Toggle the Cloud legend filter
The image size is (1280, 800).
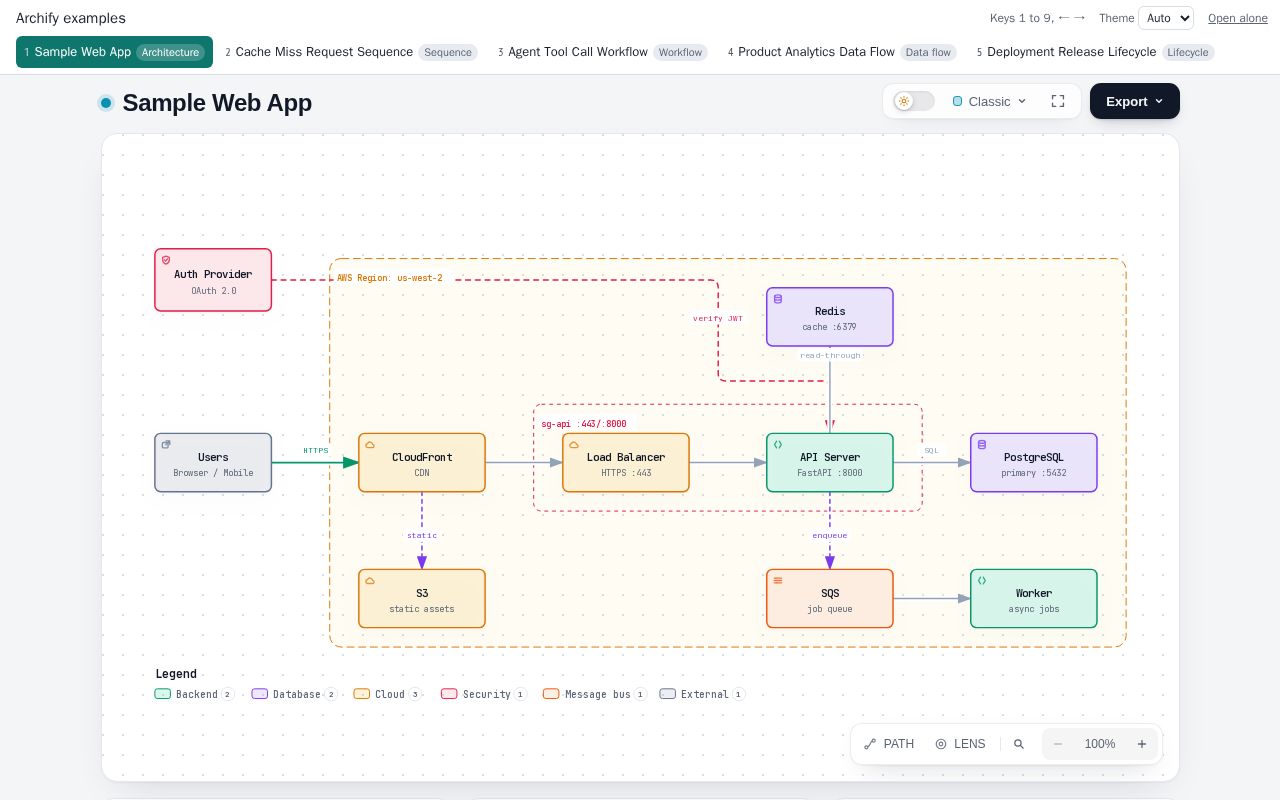[x=388, y=694]
